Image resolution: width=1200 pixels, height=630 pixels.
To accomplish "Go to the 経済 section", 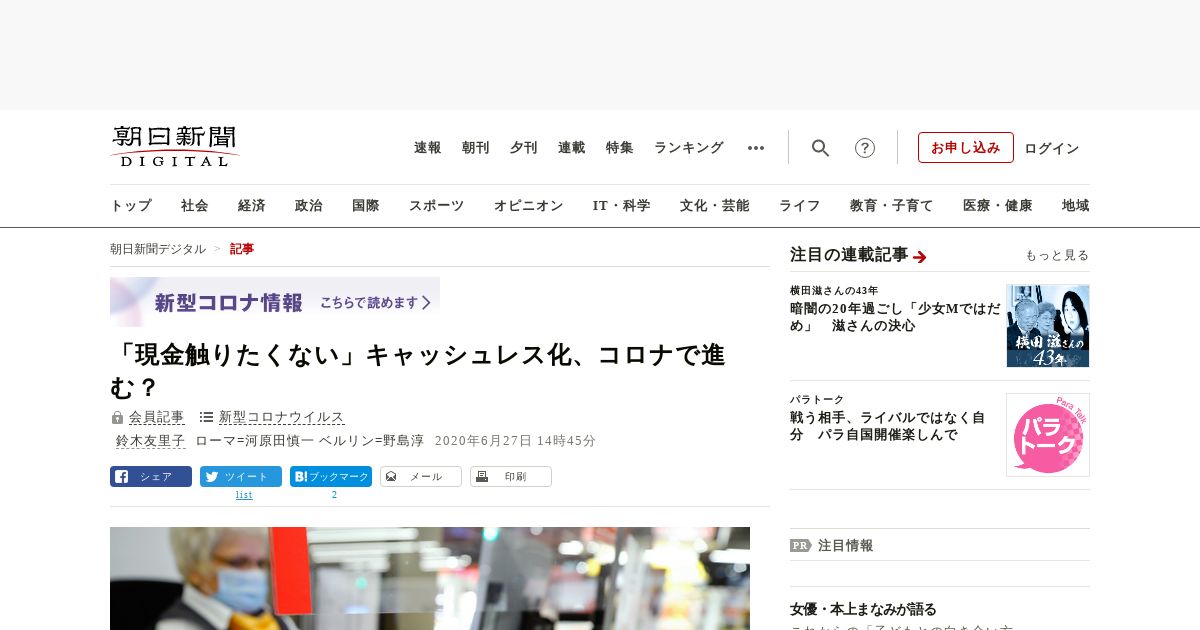I will (x=252, y=206).
